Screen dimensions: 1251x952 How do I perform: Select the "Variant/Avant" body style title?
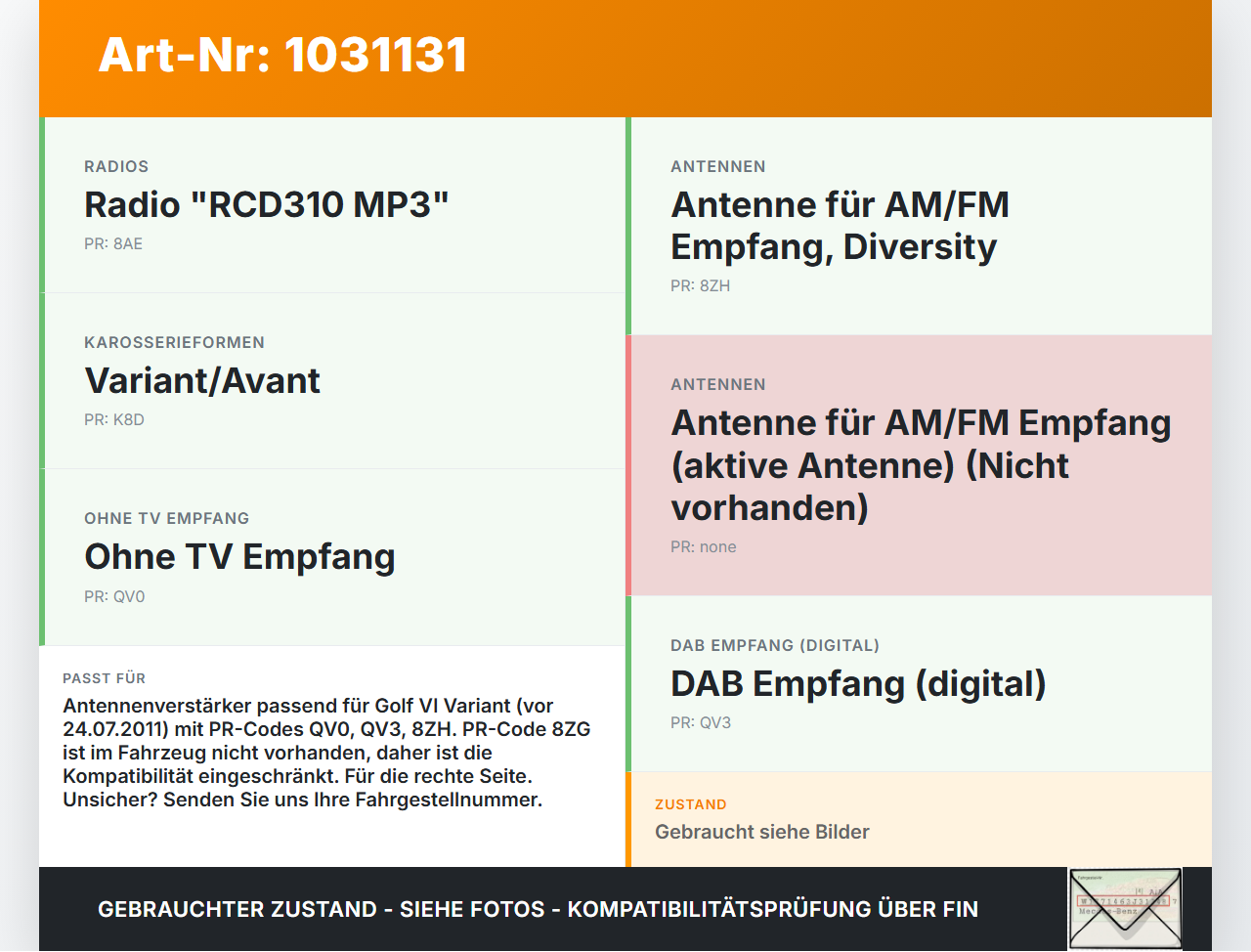202,380
